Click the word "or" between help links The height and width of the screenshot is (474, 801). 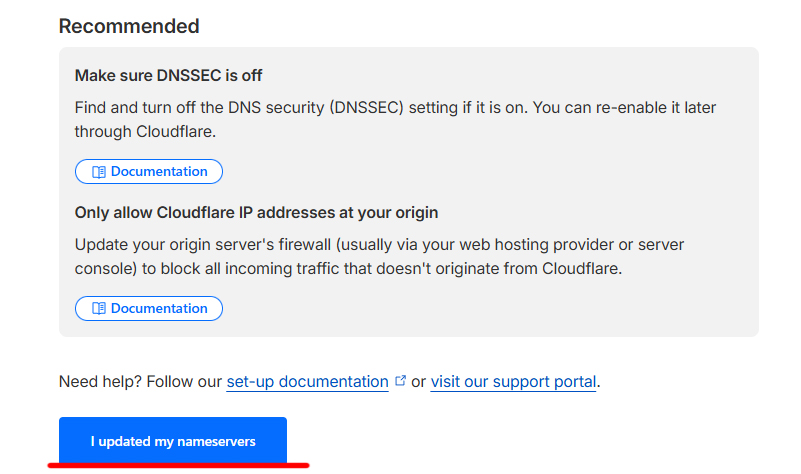point(419,382)
